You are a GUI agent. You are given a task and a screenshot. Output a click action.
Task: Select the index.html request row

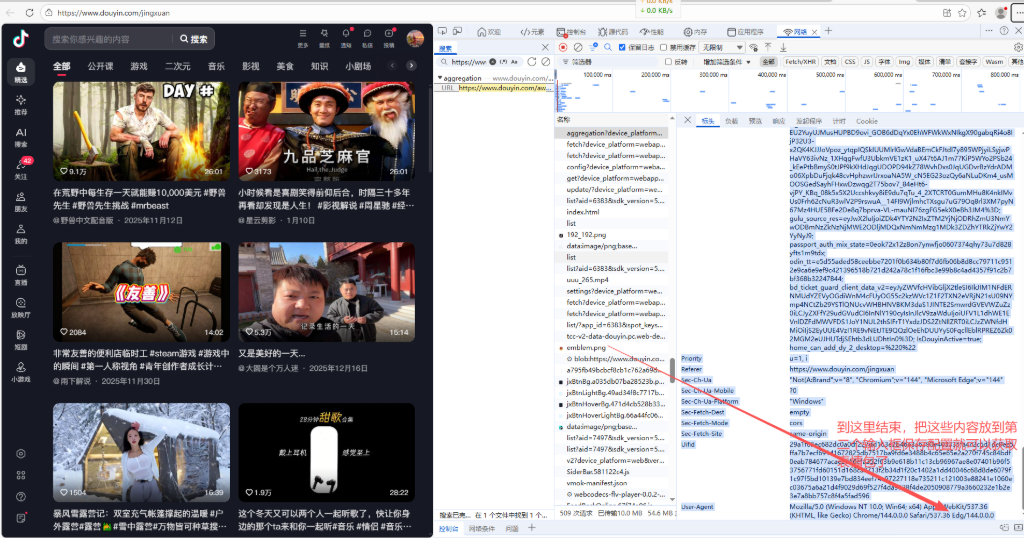[611, 212]
